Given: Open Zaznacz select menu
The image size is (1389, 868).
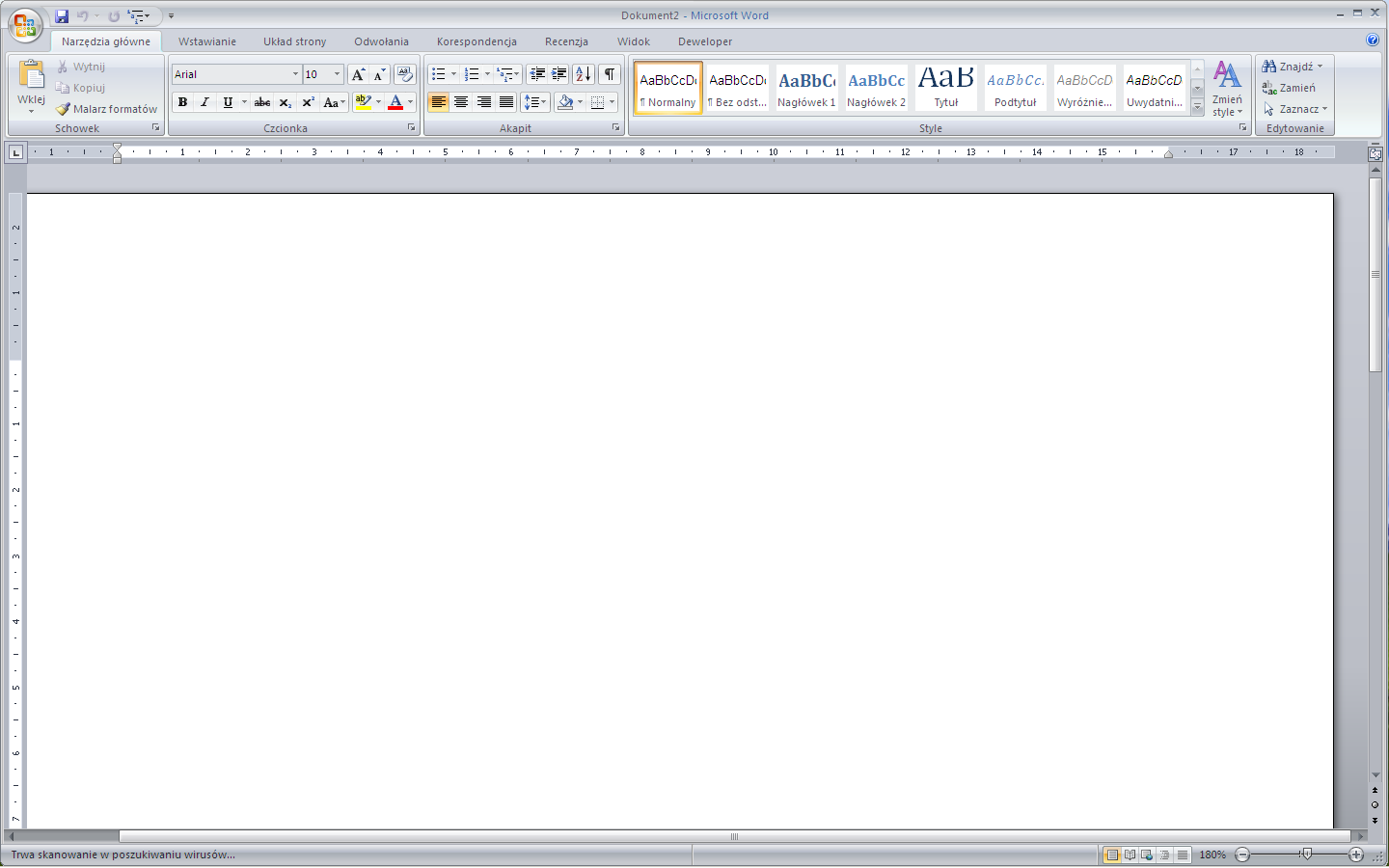Looking at the screenshot, I should (1295, 109).
